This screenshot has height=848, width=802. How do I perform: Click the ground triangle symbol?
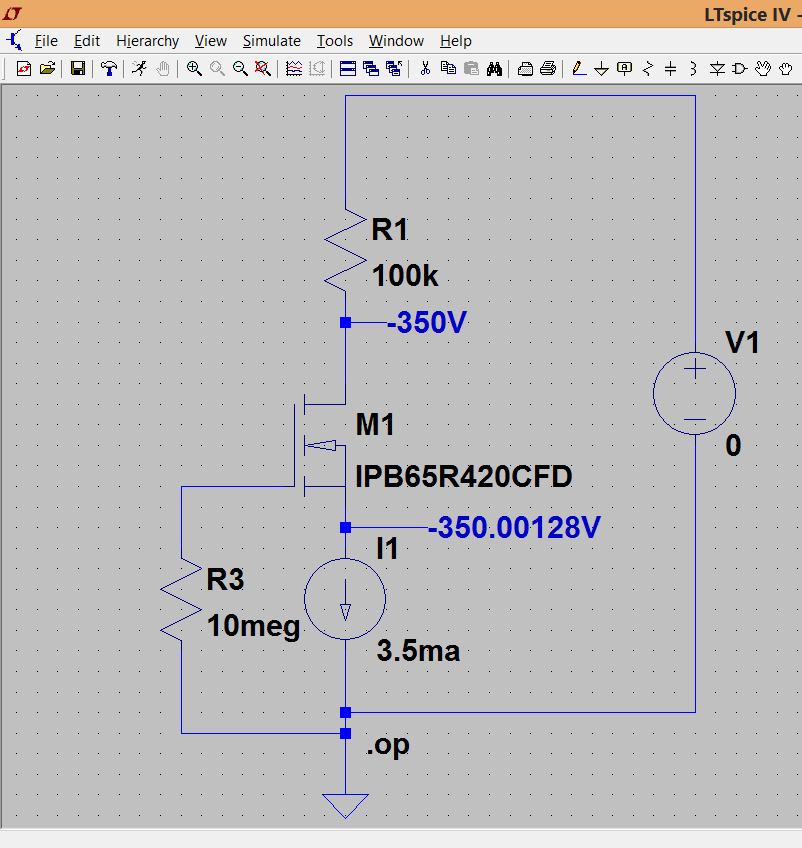coord(345,806)
